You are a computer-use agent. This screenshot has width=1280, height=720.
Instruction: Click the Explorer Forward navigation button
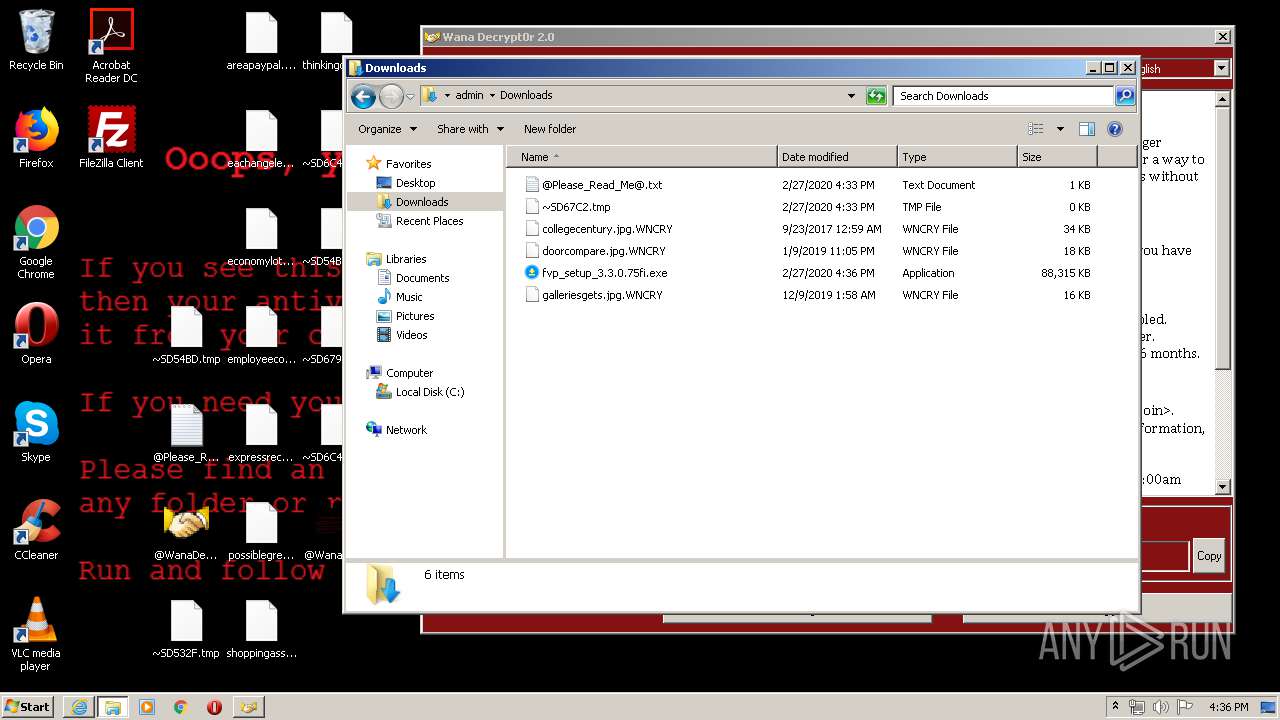391,96
